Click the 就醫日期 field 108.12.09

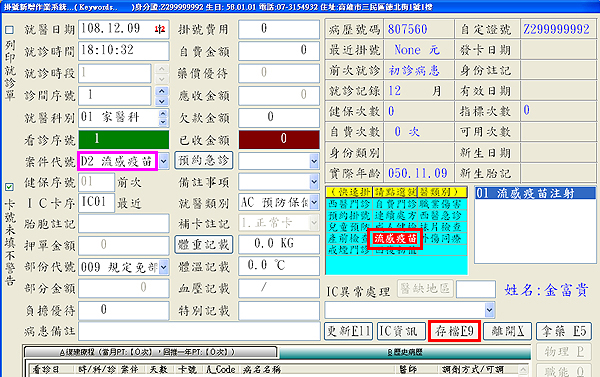pyautogui.click(x=124, y=29)
